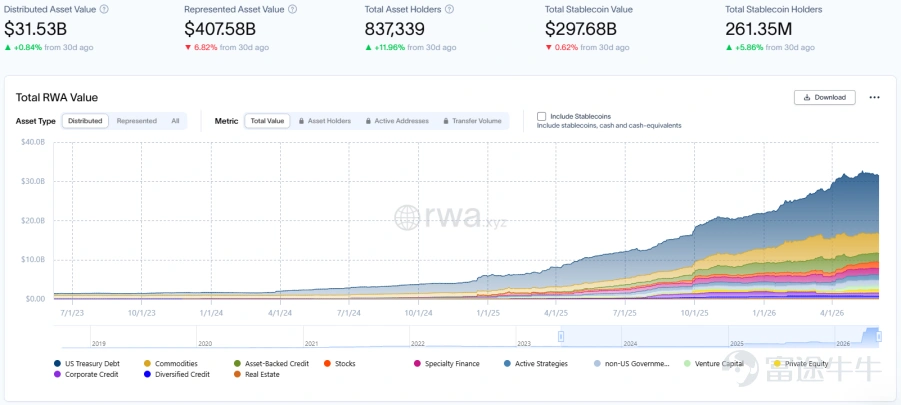Open Represented Asset Value help icon
Viewport: 902px width, 405px height.
pyautogui.click(x=293, y=9)
